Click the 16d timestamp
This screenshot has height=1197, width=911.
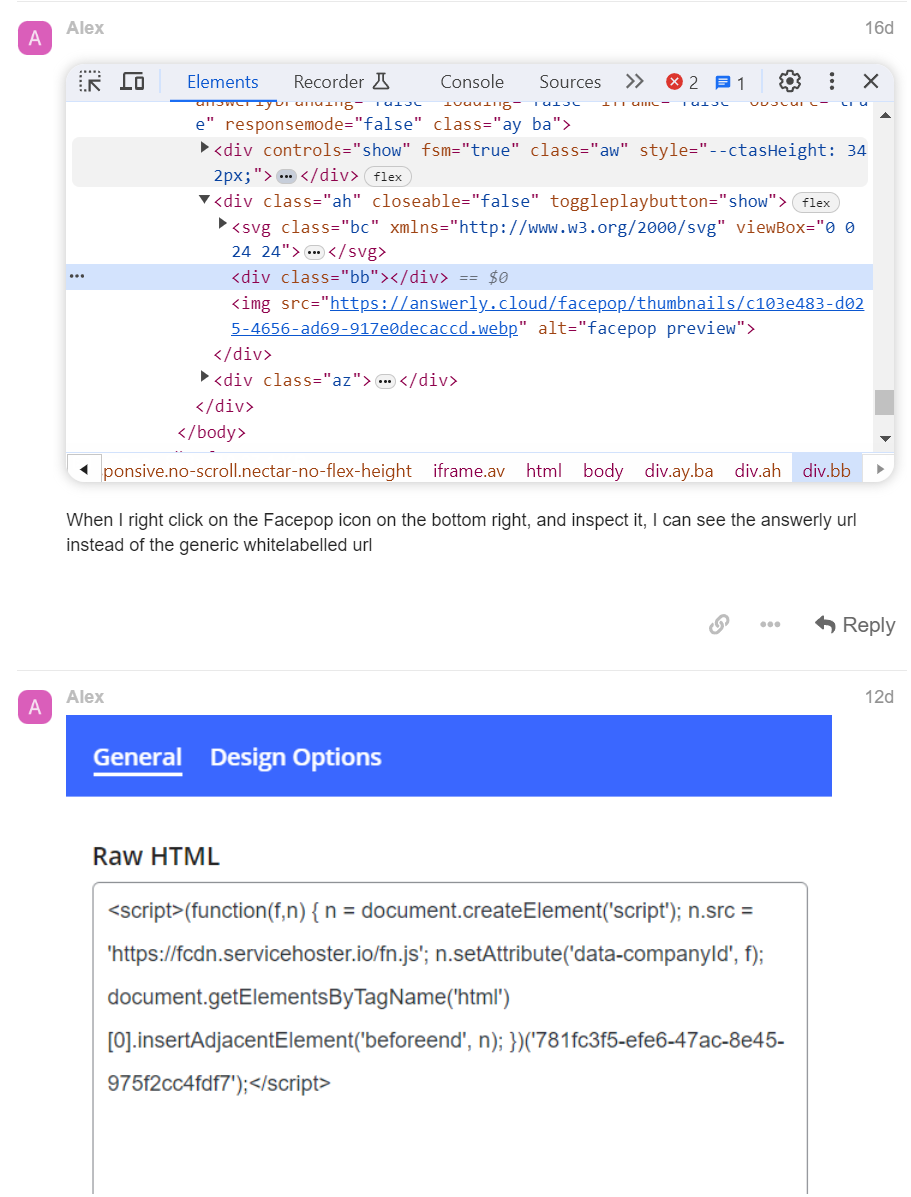[879, 28]
